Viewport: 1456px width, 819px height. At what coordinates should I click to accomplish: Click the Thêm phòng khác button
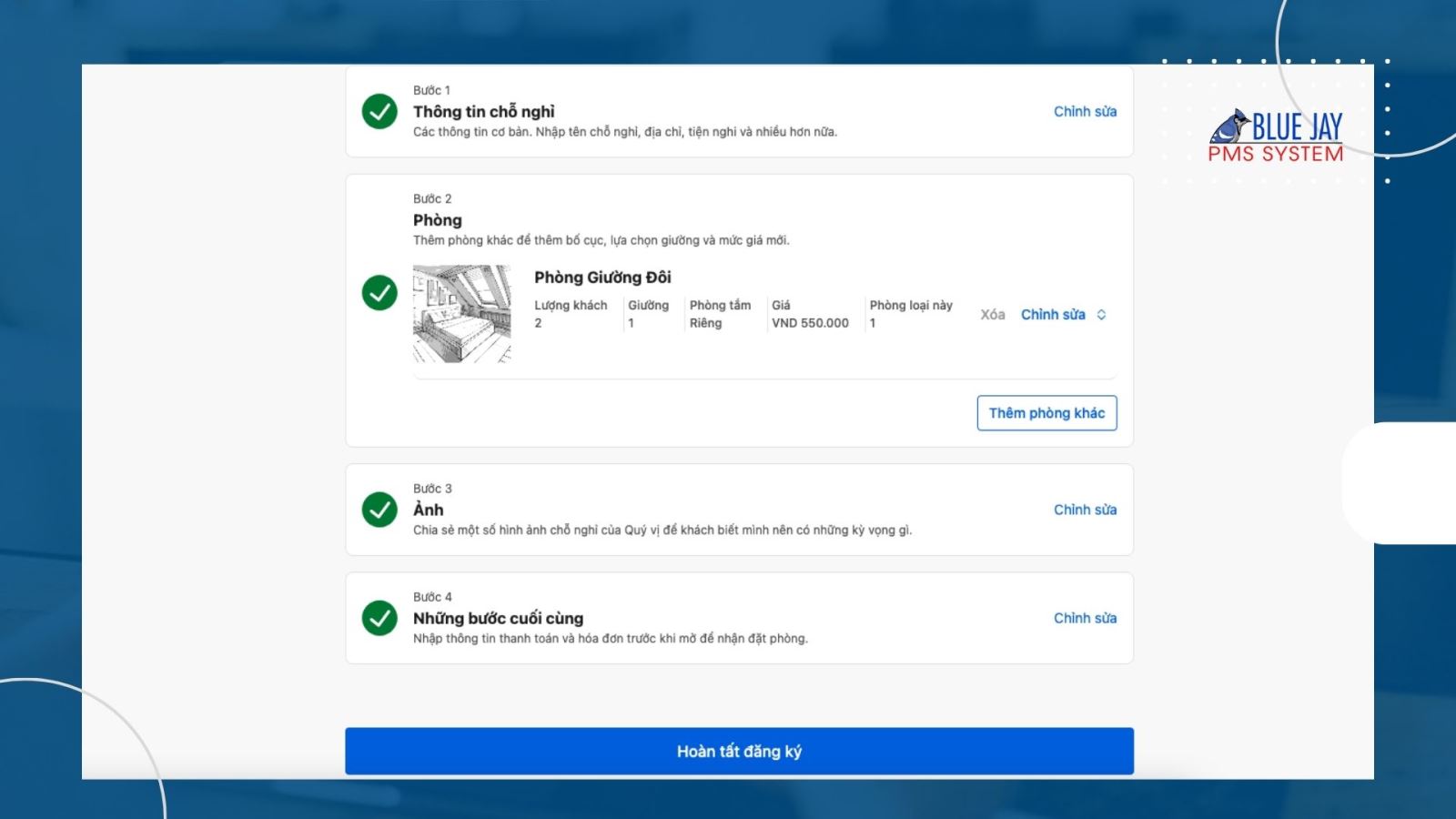1046,413
